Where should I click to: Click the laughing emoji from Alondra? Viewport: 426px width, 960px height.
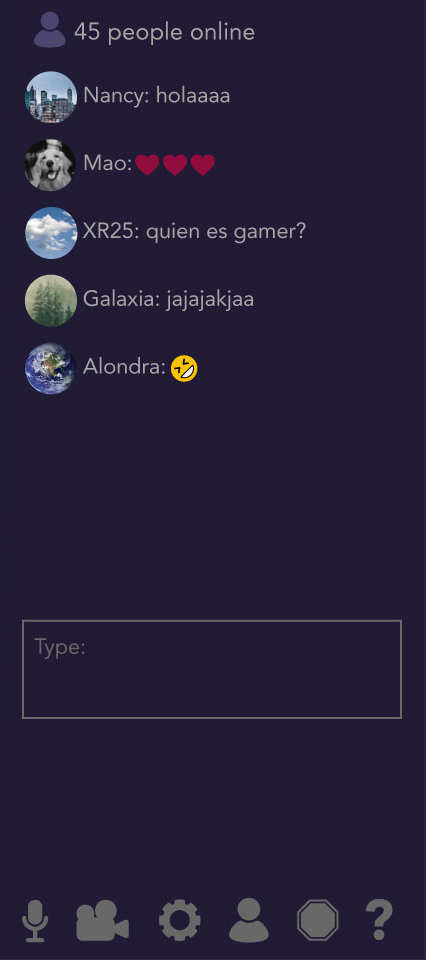(184, 369)
